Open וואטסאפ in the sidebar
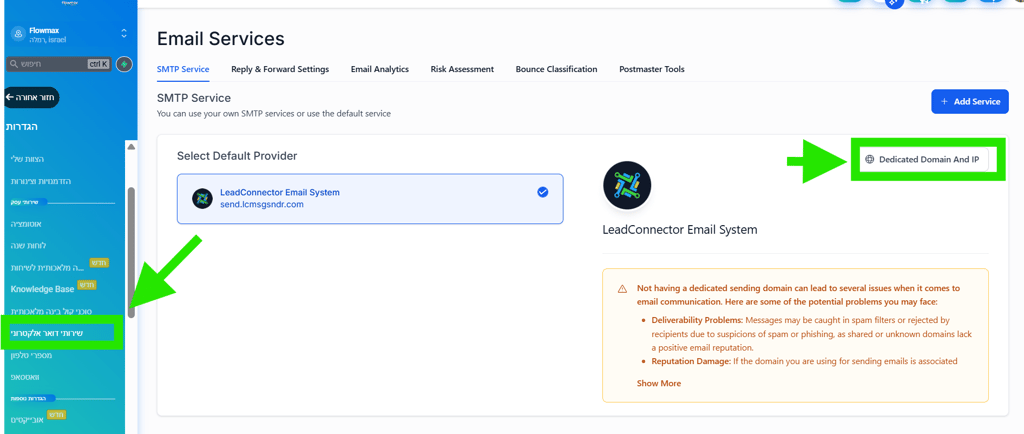 click(27, 377)
